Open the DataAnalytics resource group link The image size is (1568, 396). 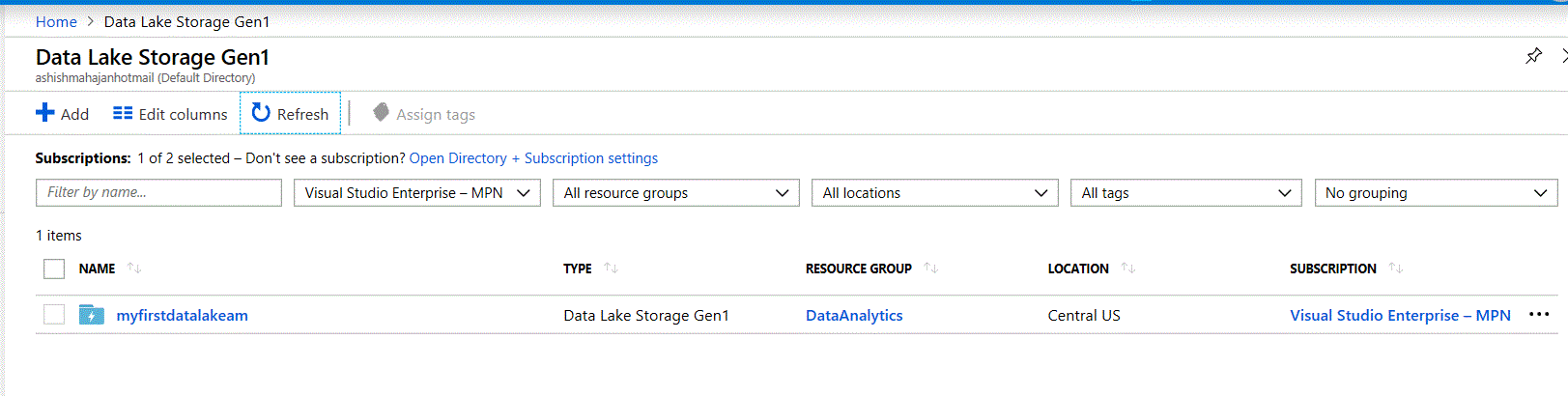click(854, 315)
